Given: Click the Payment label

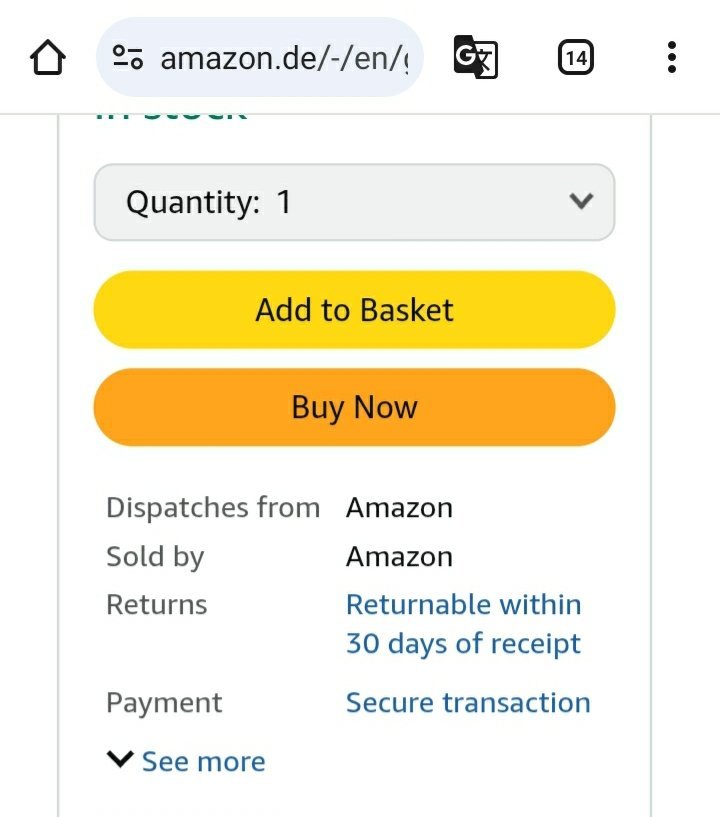Looking at the screenshot, I should (164, 703).
